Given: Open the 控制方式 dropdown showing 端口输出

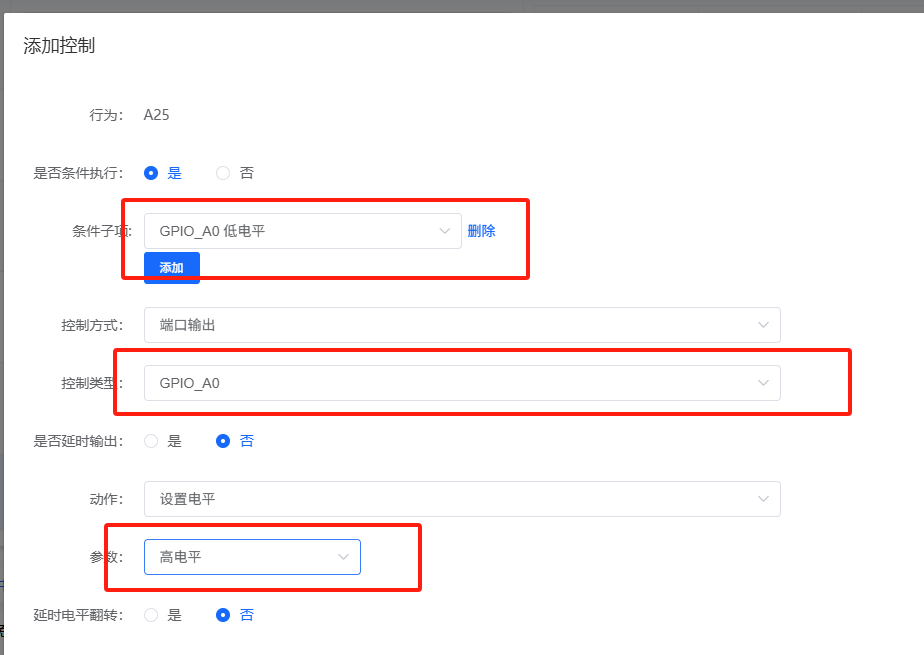Looking at the screenshot, I should tap(450, 324).
